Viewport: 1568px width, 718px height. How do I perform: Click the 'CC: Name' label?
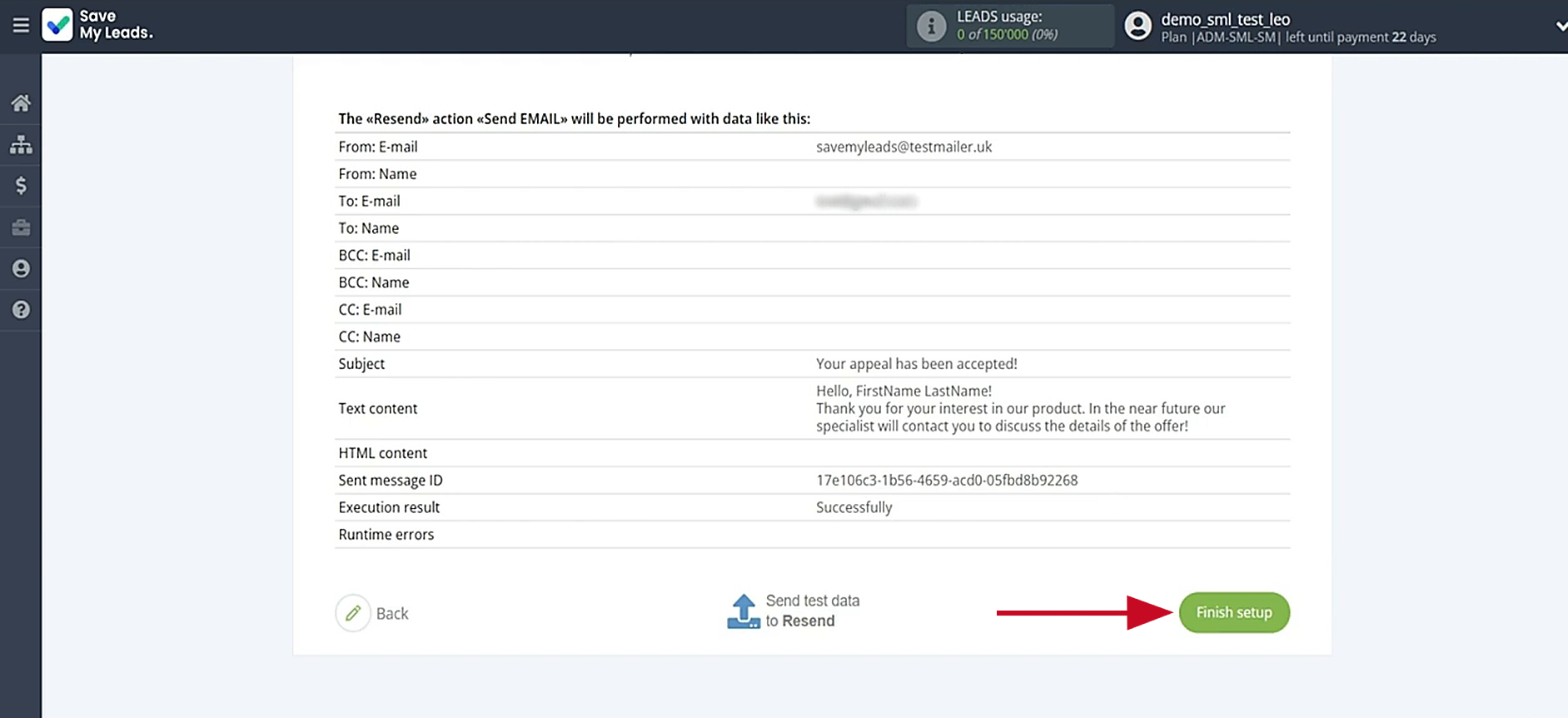[369, 337]
